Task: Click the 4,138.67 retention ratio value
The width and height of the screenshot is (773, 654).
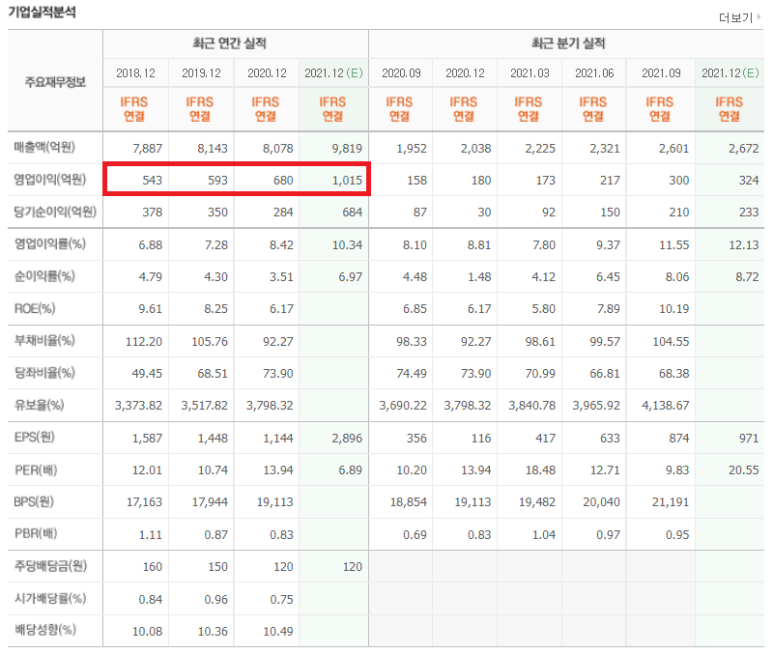Action: [659, 405]
